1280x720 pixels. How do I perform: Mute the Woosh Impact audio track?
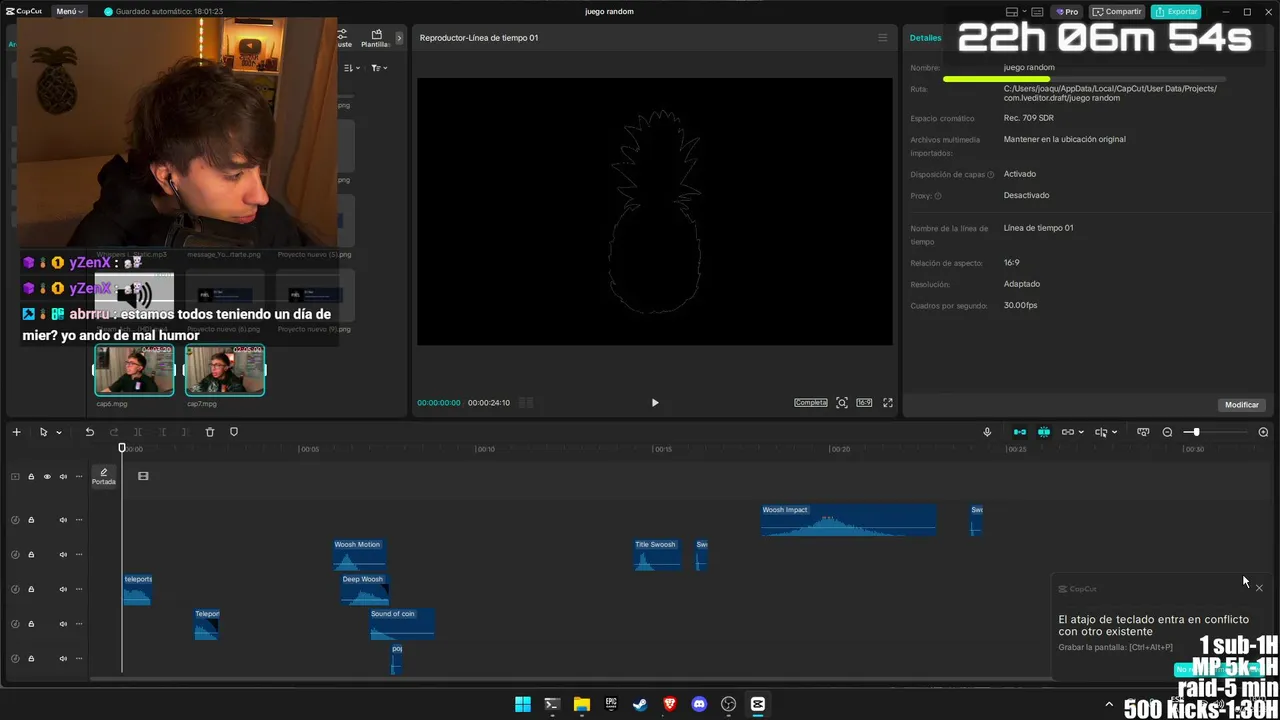tap(63, 520)
